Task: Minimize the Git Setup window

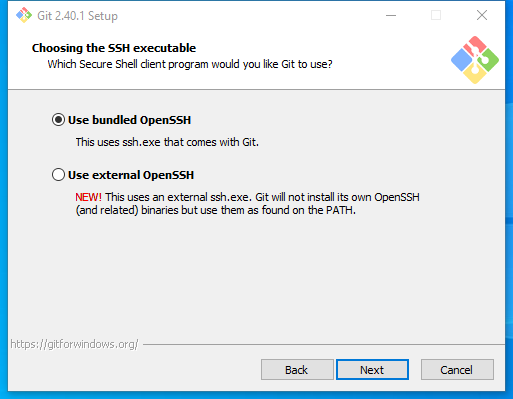Action: click(391, 15)
